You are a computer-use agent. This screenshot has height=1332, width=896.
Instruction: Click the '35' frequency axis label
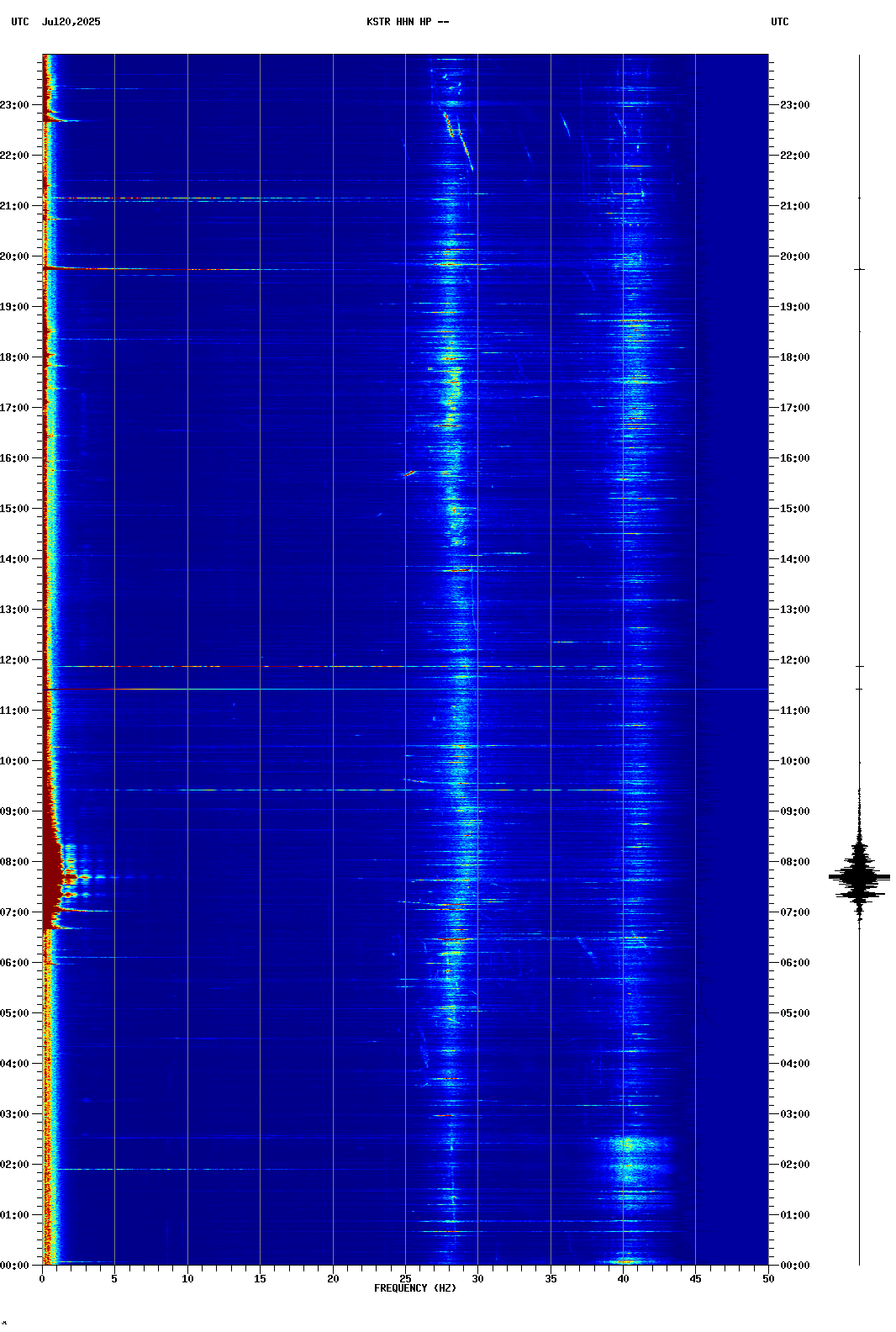click(x=551, y=1279)
